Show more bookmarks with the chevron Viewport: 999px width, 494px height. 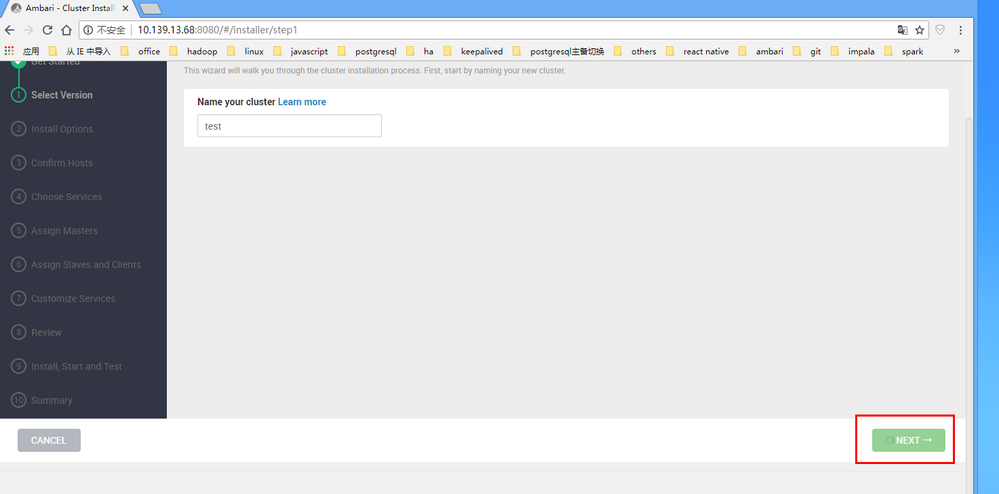[x=956, y=51]
